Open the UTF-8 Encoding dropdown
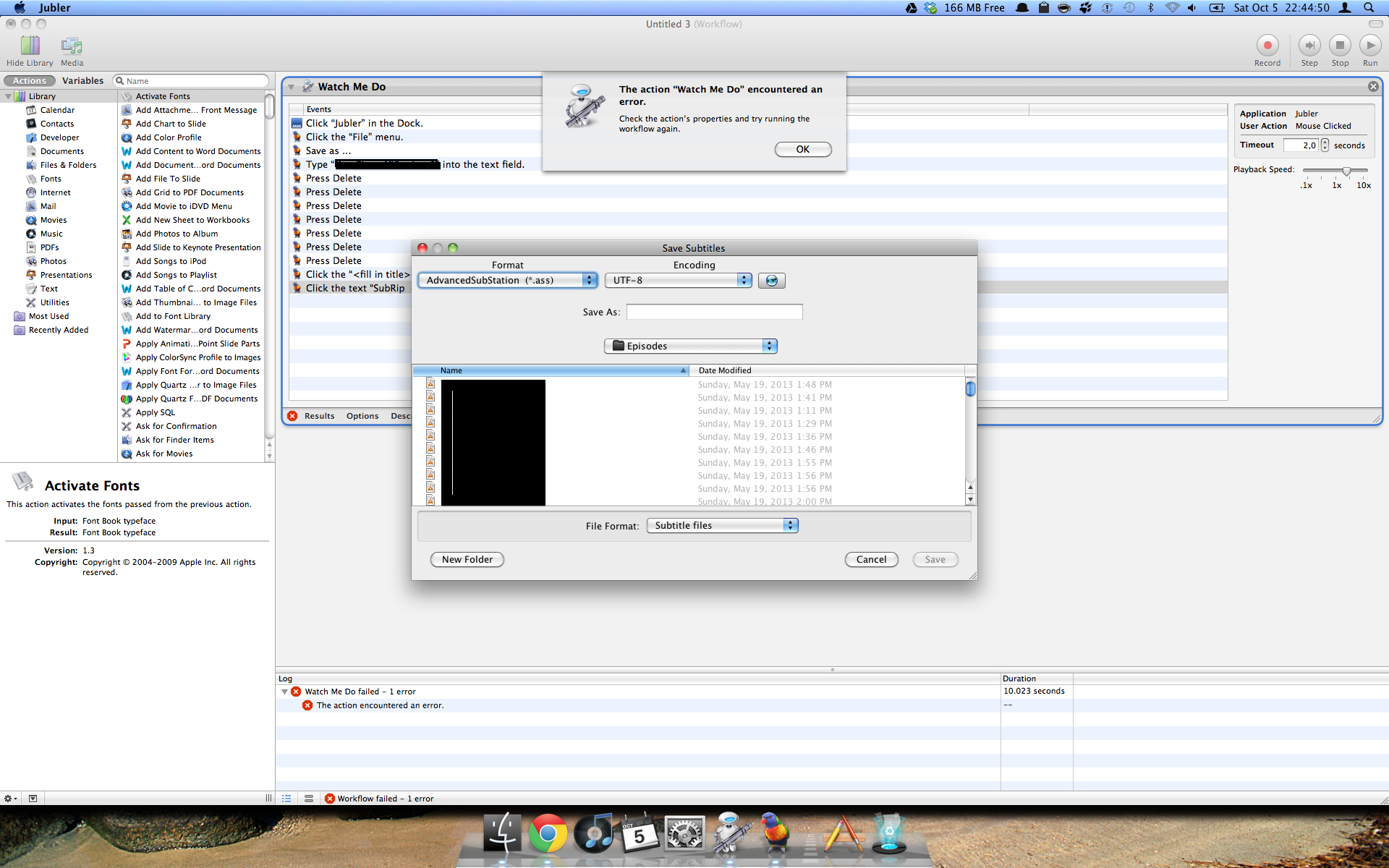Image resolution: width=1389 pixels, height=868 pixels. pyautogui.click(x=678, y=281)
